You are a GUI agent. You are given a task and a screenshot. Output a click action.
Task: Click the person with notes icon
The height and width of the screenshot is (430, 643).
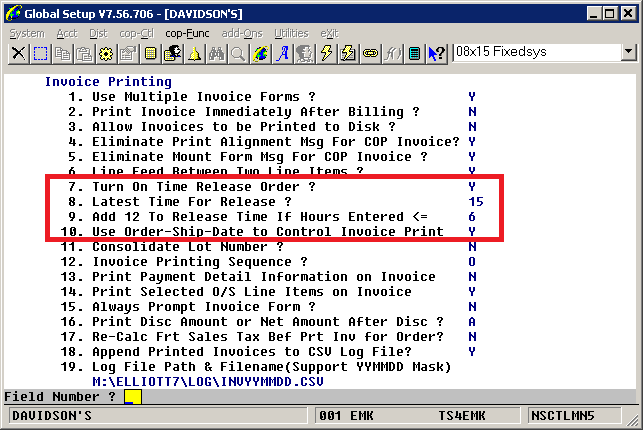(172, 54)
